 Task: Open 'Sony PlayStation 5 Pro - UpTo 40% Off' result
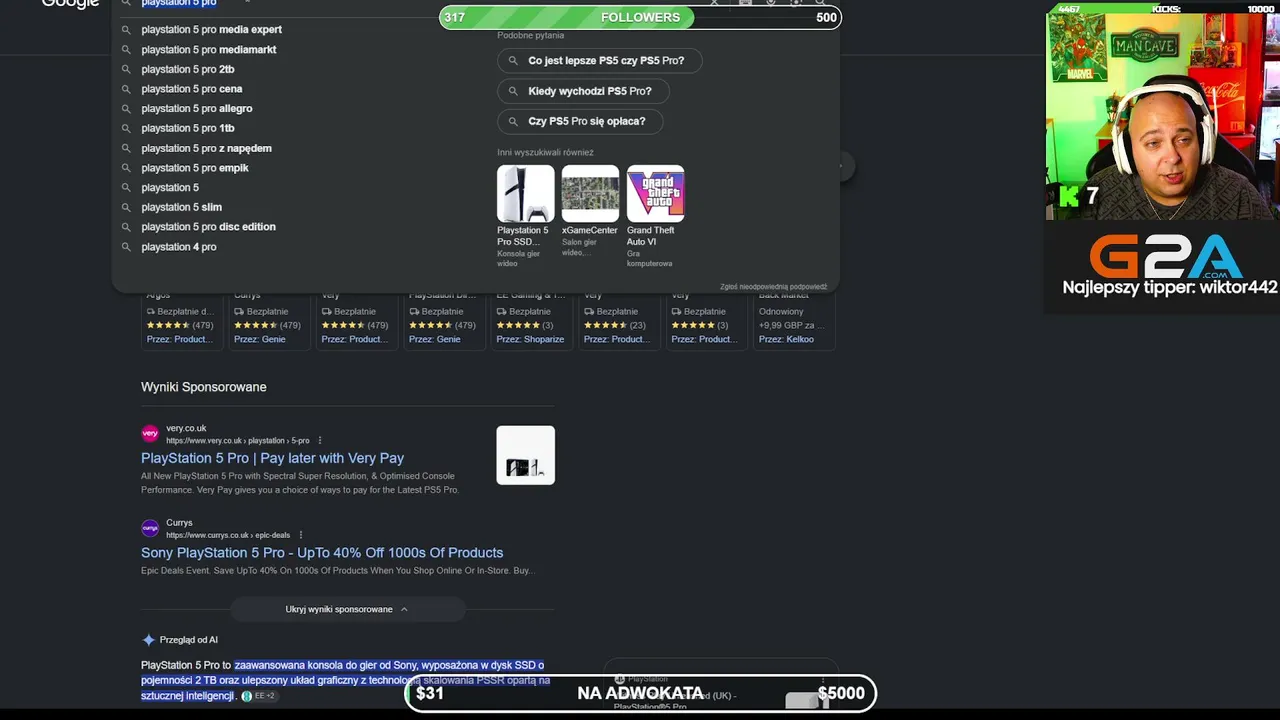coord(322,553)
